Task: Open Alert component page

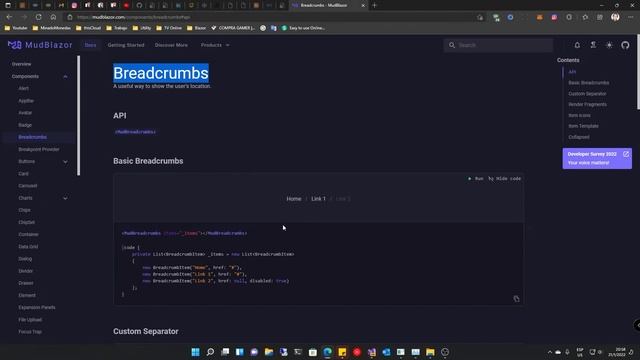Action: click(x=23, y=88)
